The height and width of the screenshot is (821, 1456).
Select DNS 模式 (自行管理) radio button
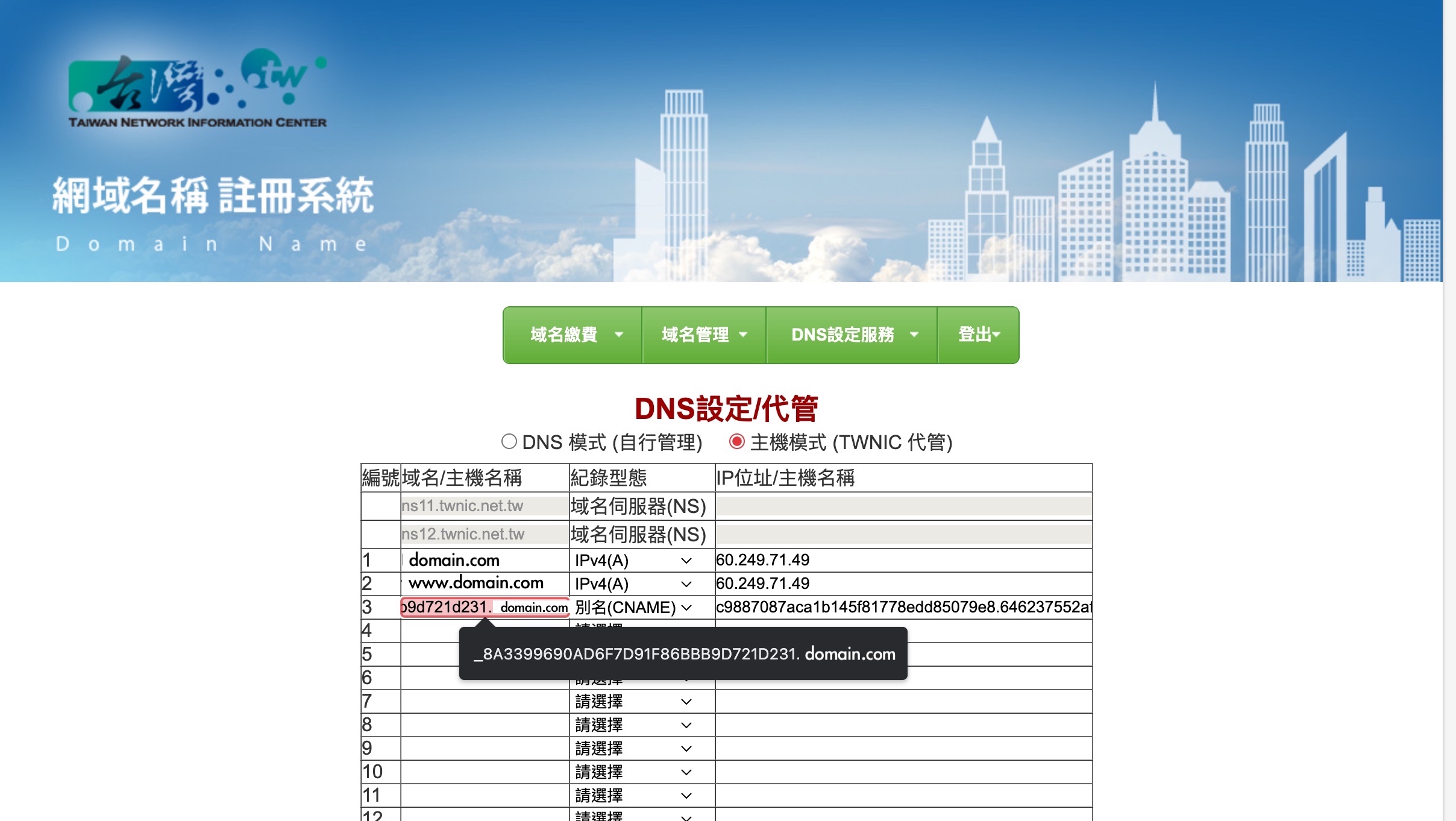pos(509,442)
